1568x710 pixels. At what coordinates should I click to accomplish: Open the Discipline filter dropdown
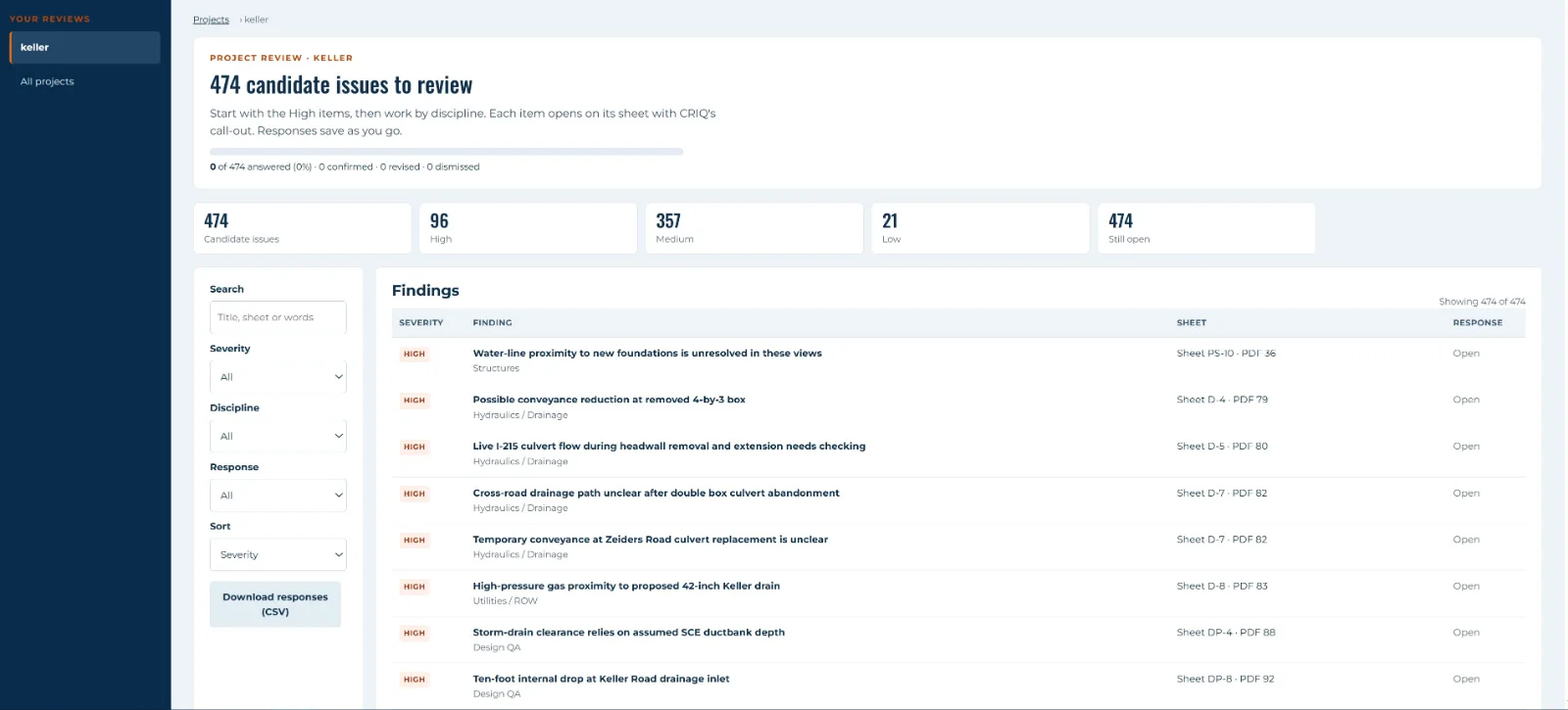click(278, 436)
